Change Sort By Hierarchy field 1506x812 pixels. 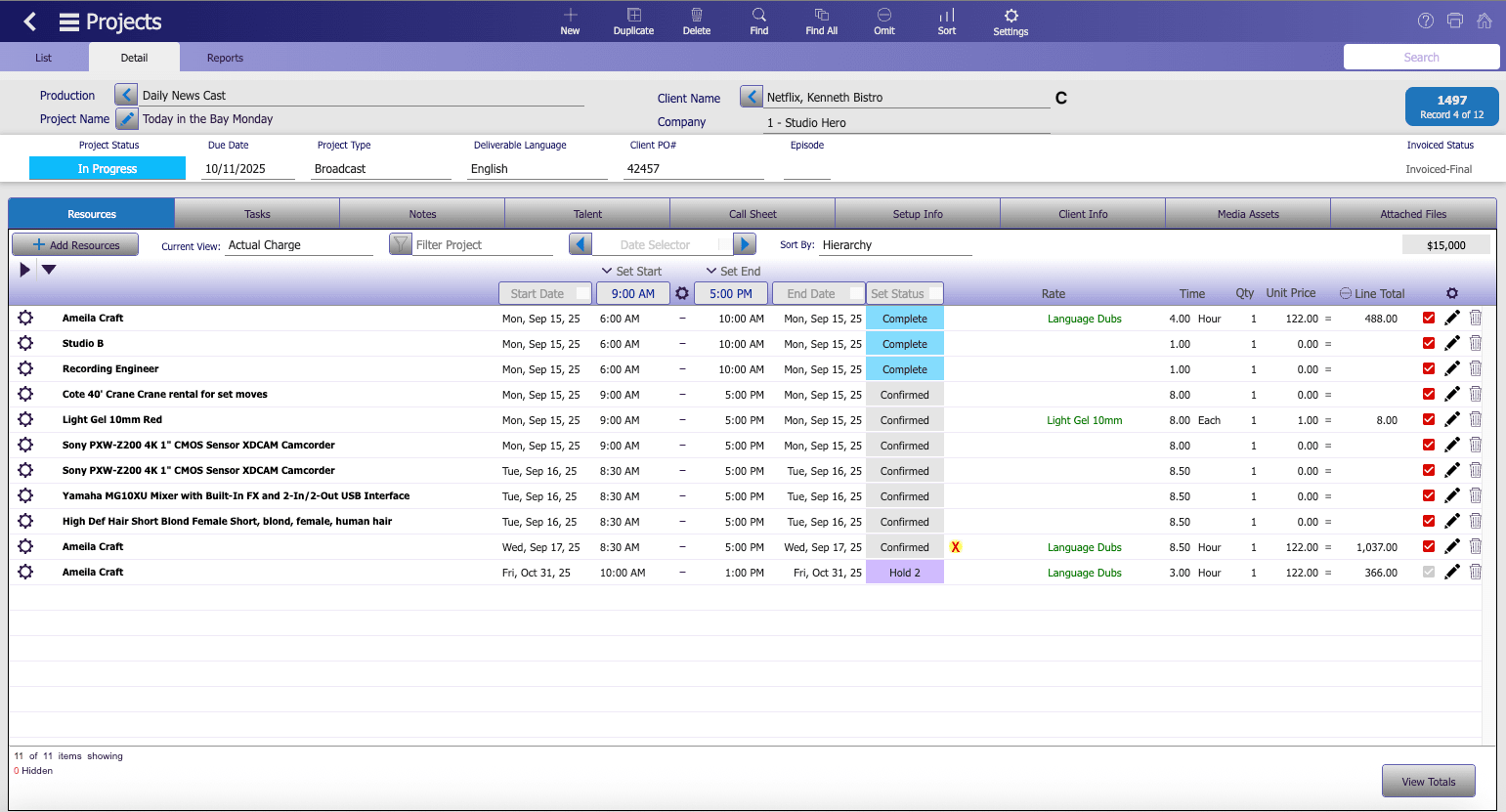click(x=896, y=245)
